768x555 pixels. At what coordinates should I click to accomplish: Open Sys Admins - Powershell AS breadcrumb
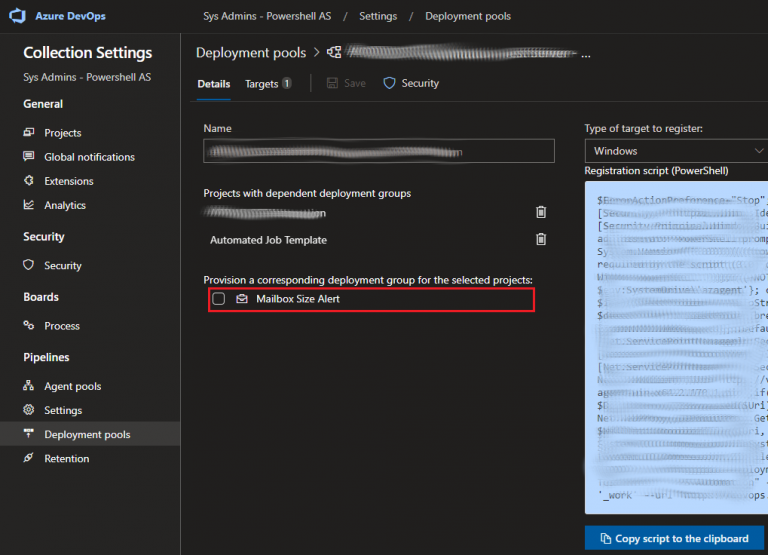point(267,16)
